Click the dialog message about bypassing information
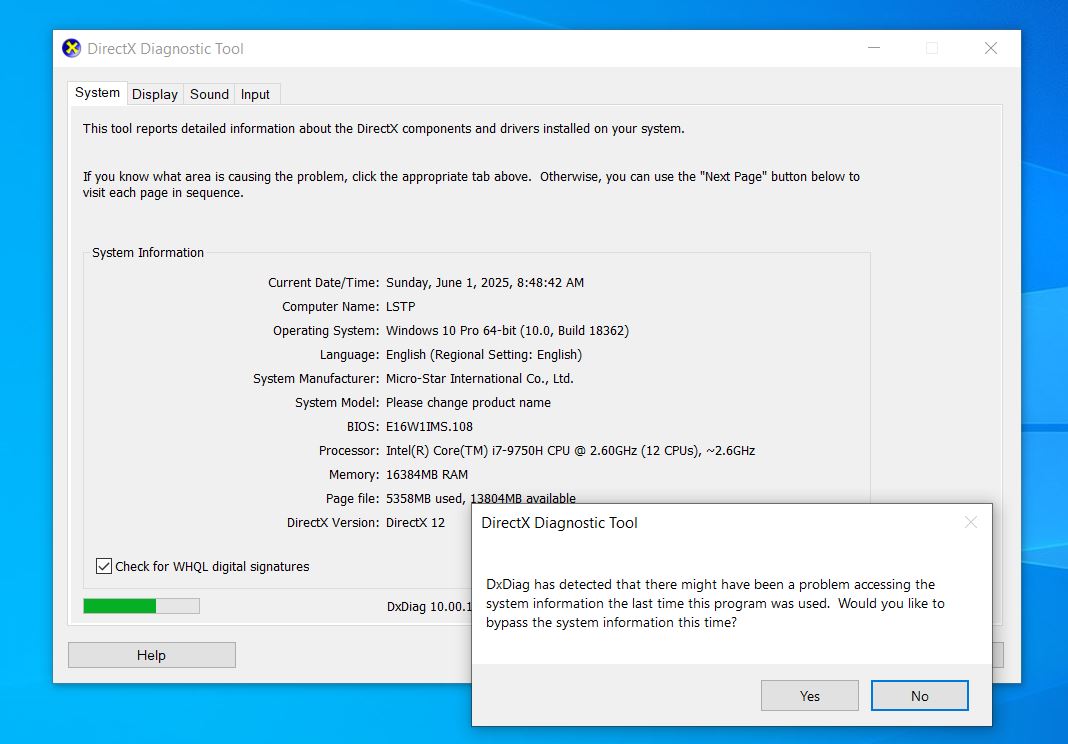 pyautogui.click(x=715, y=603)
